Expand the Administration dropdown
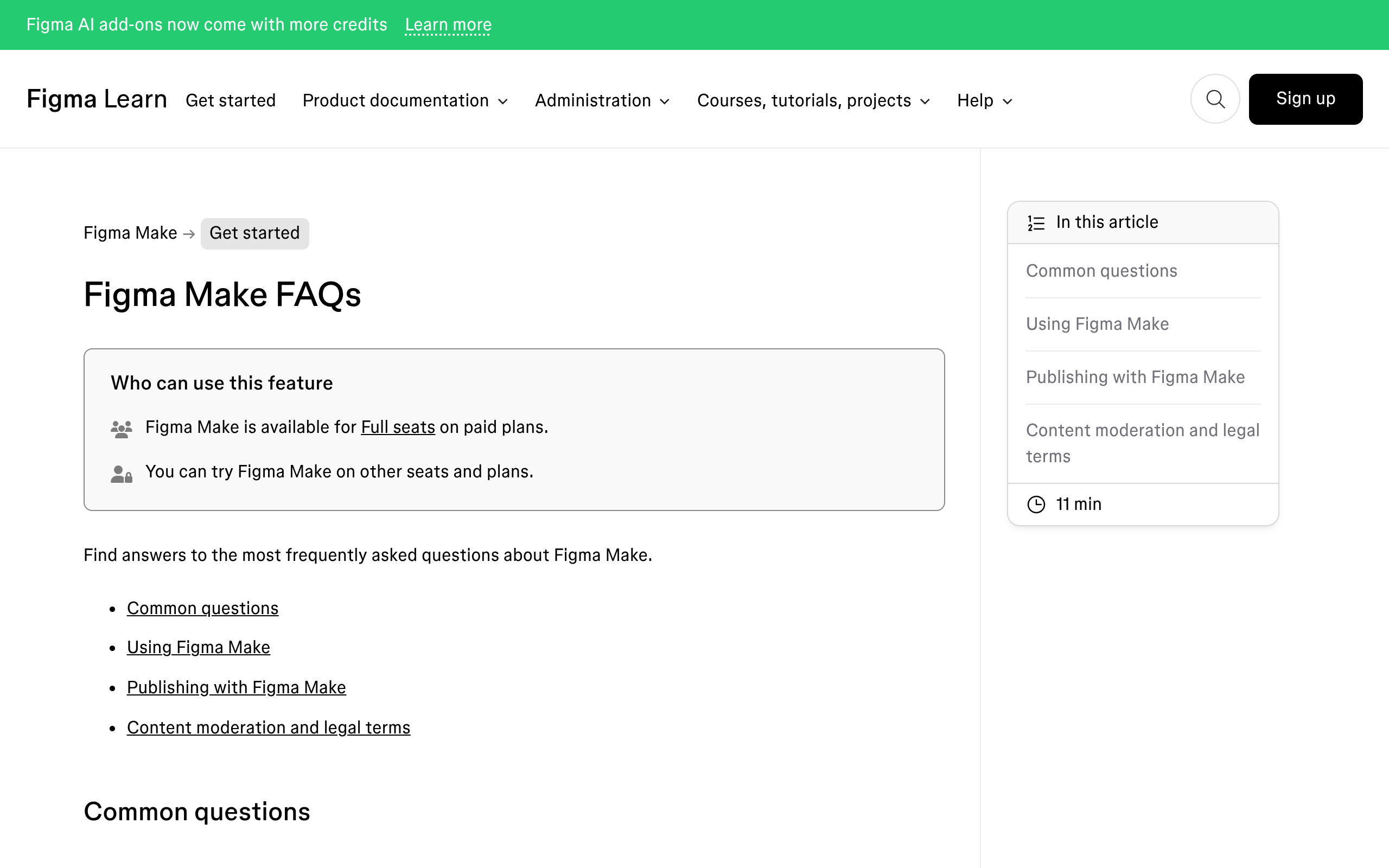1389x868 pixels. [603, 100]
